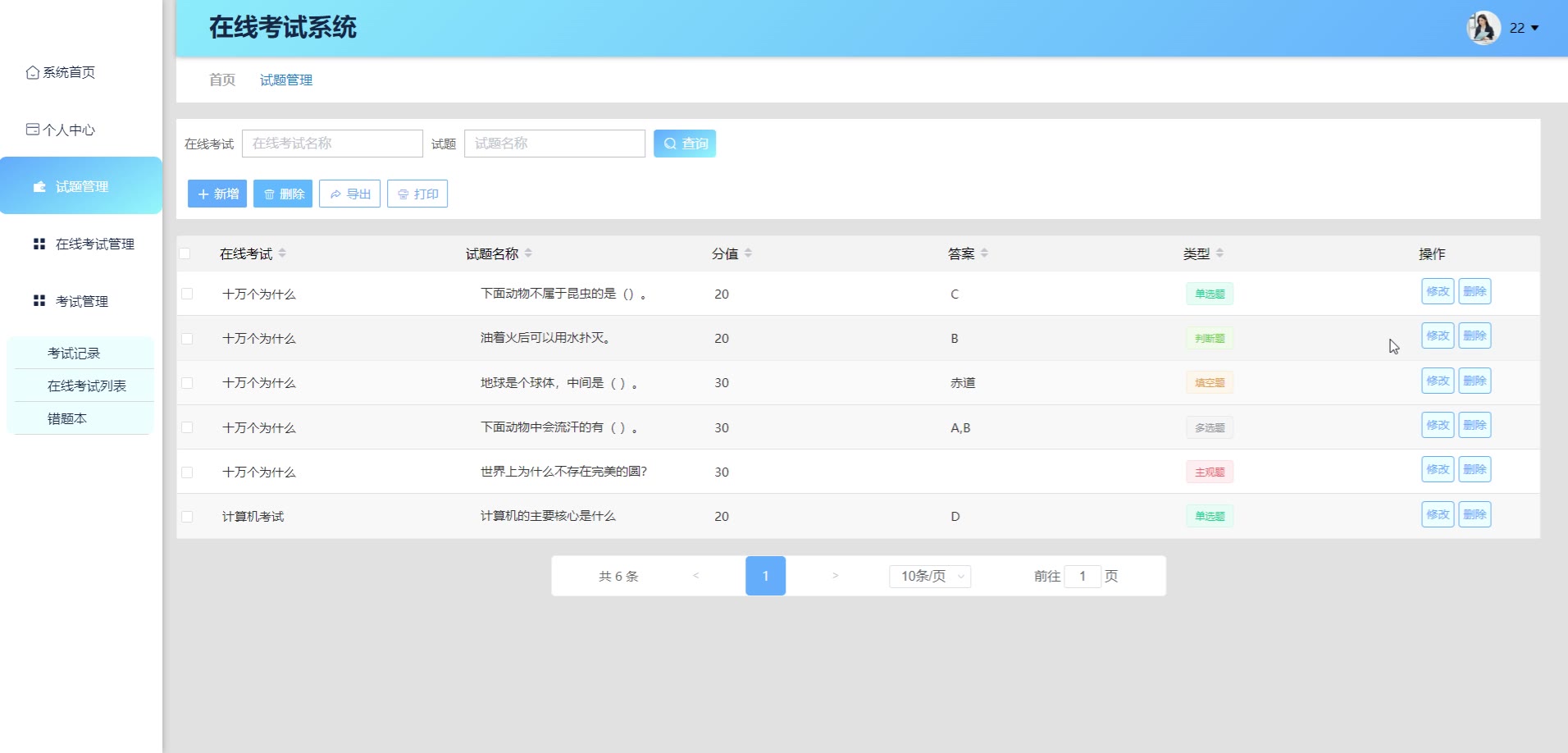
Task: Click the grid icon beside 在线考试管理
Action: coord(39,244)
